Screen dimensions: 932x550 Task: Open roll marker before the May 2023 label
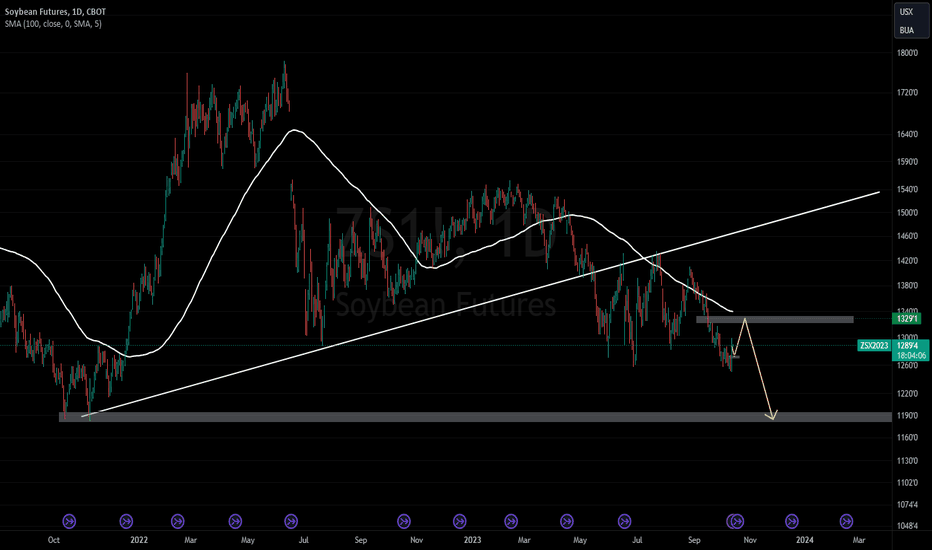(x=566, y=521)
